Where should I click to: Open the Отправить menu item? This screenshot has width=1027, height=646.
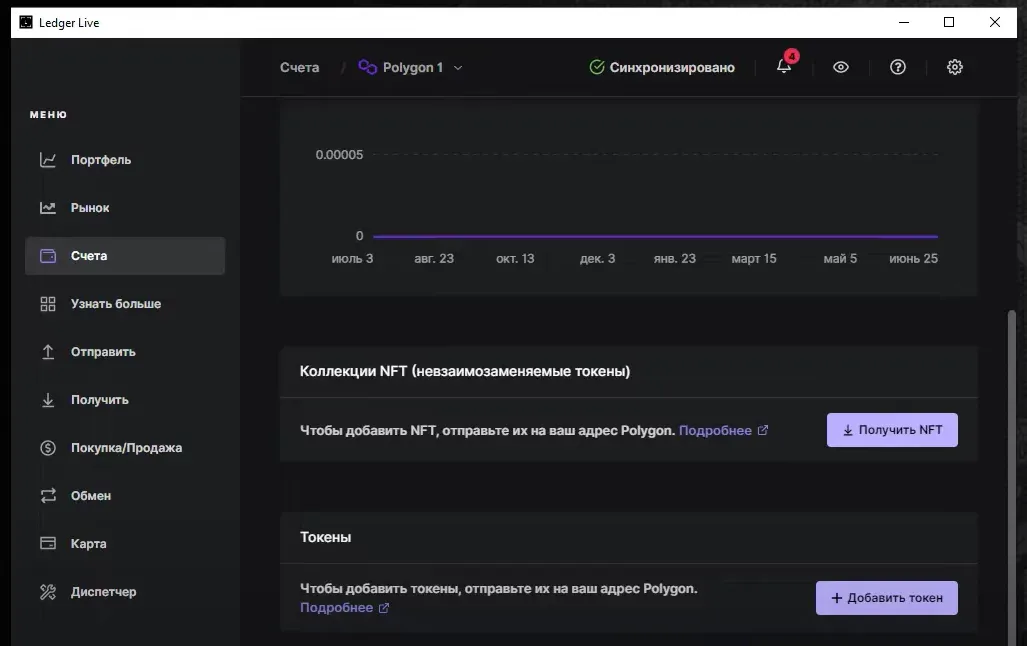coord(124,352)
